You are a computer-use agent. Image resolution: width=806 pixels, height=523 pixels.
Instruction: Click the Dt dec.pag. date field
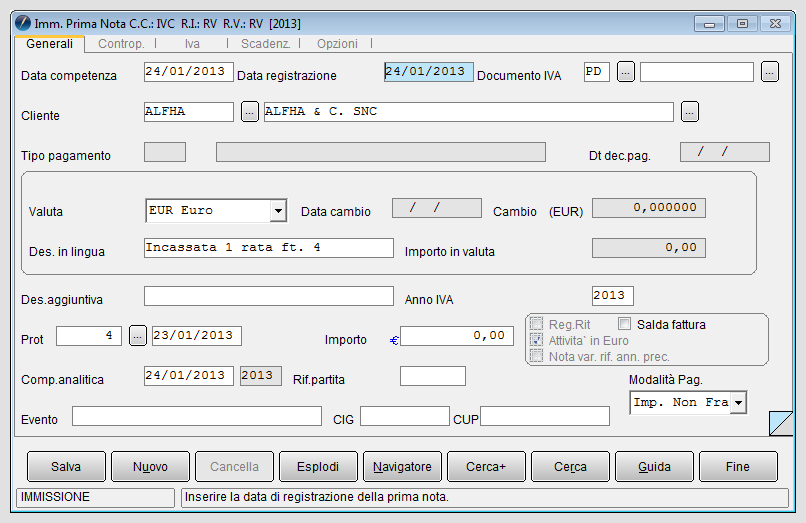(x=725, y=152)
